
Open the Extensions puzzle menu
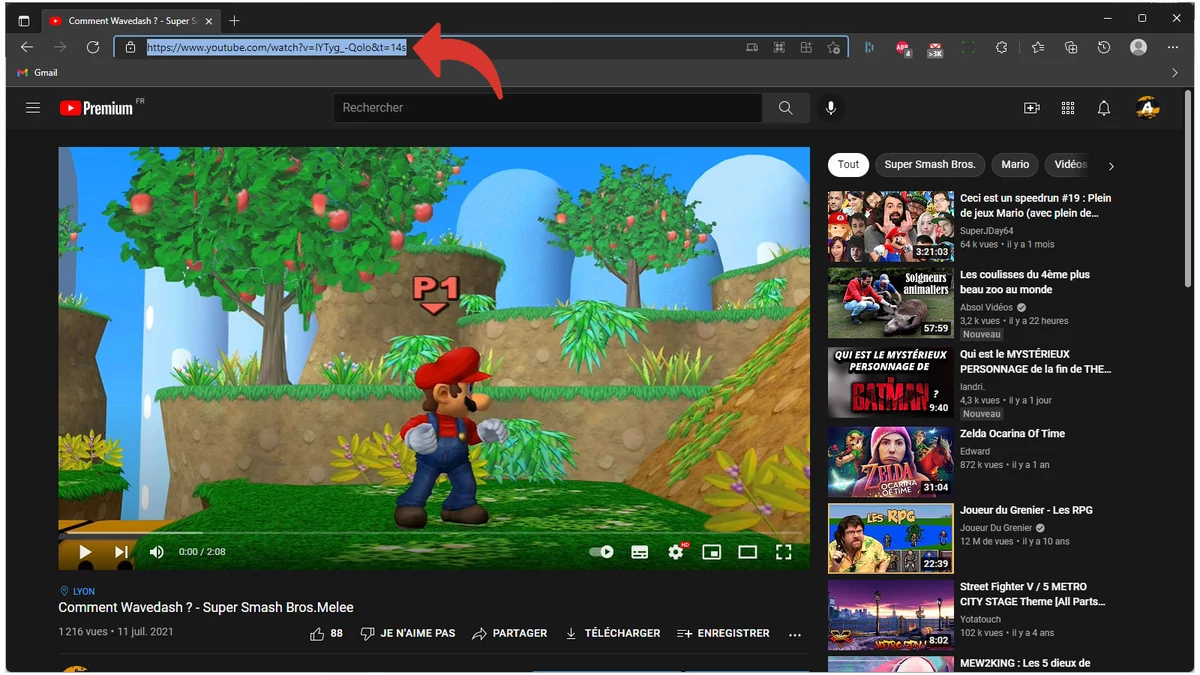(x=1002, y=47)
